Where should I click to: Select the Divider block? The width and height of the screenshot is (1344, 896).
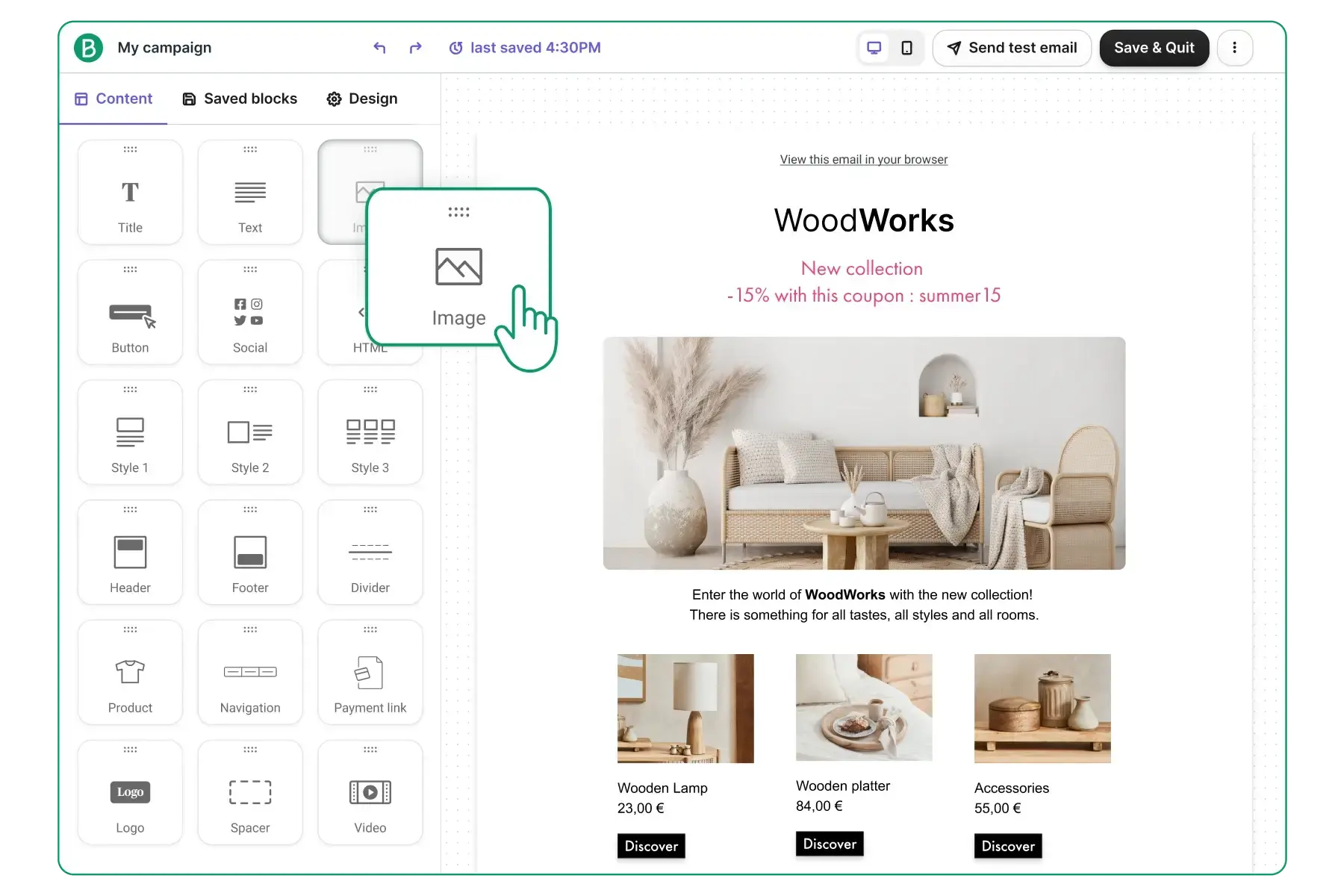click(370, 553)
